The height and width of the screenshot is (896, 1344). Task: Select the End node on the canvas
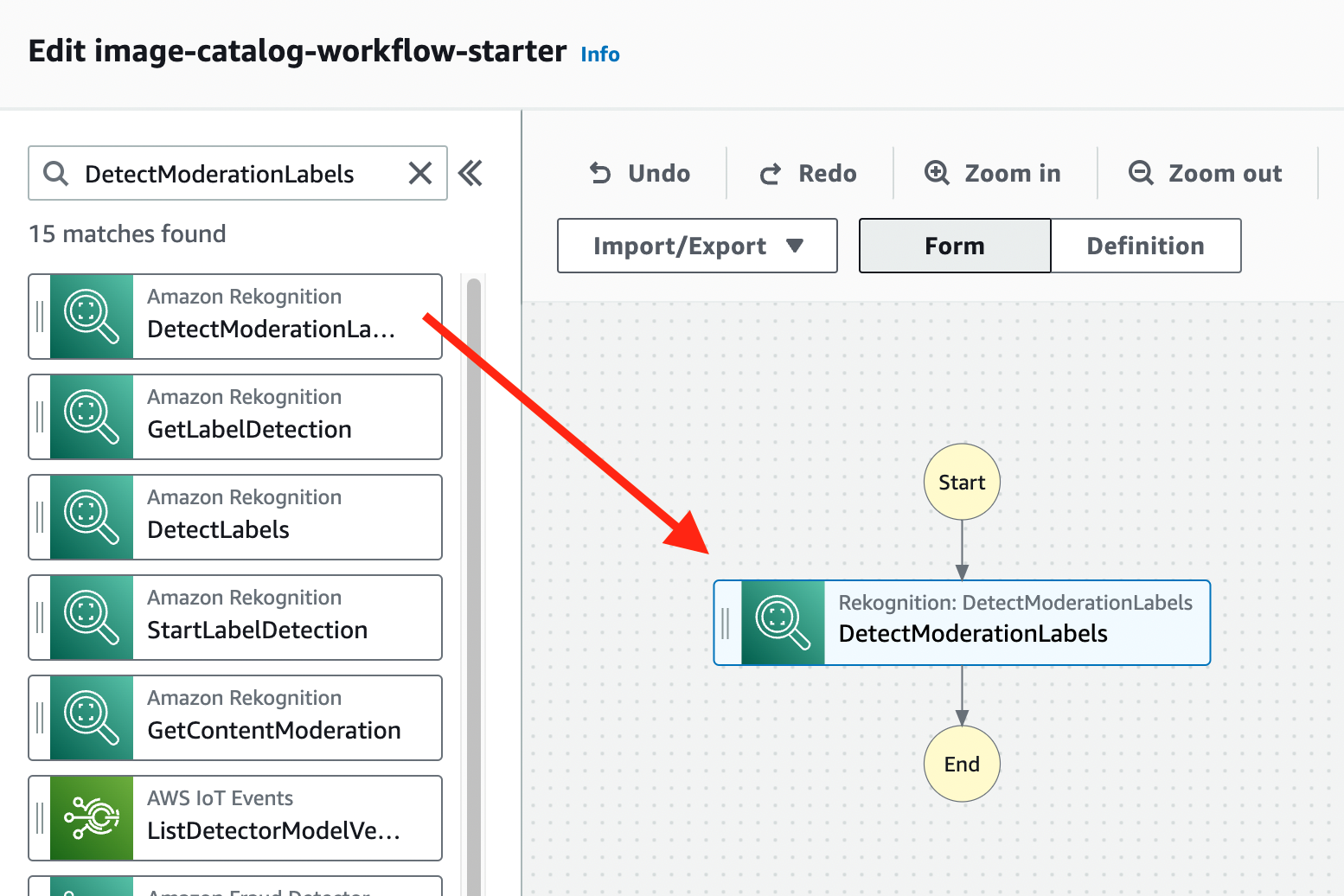click(x=962, y=764)
